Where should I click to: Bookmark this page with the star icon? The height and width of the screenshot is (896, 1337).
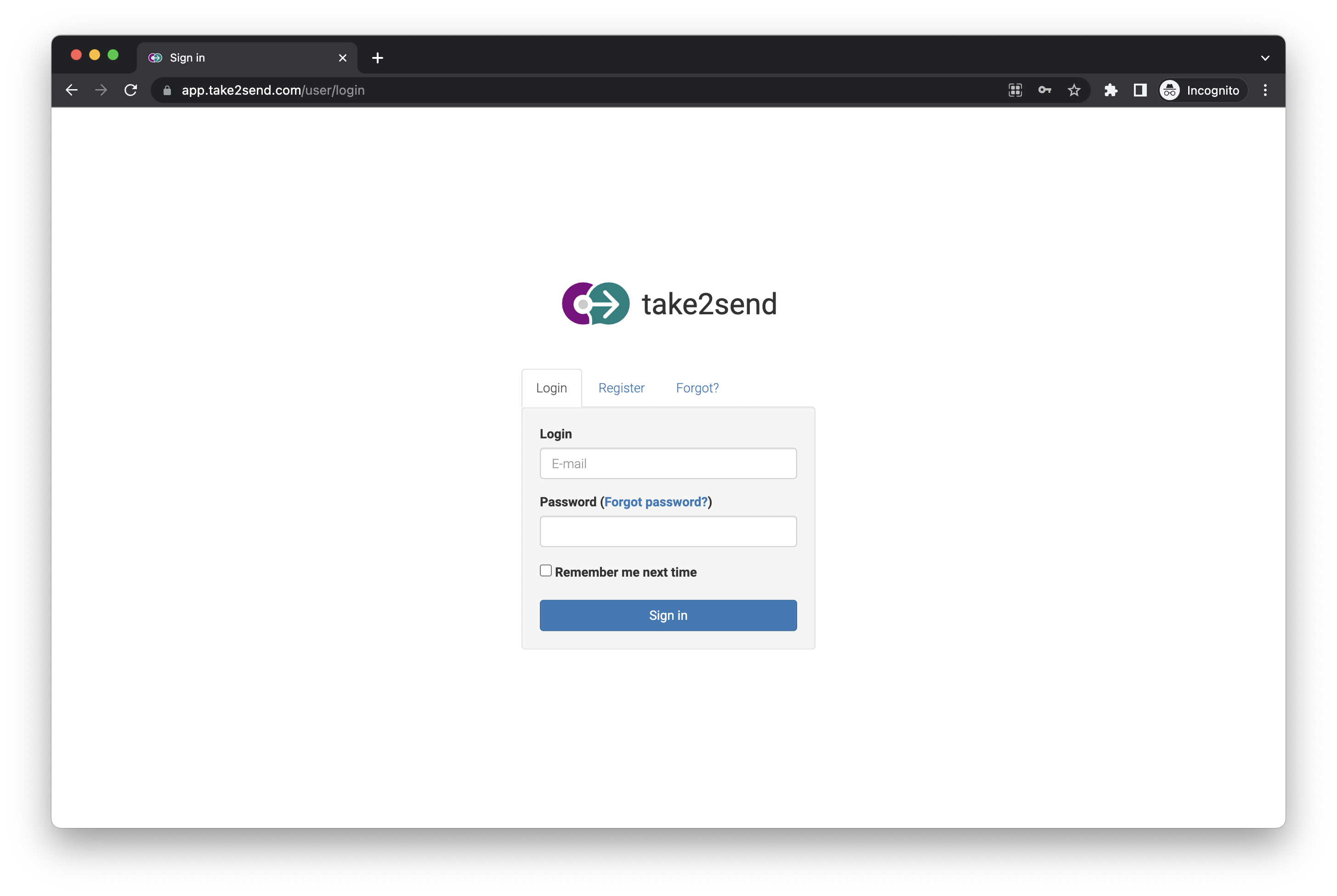[x=1074, y=90]
